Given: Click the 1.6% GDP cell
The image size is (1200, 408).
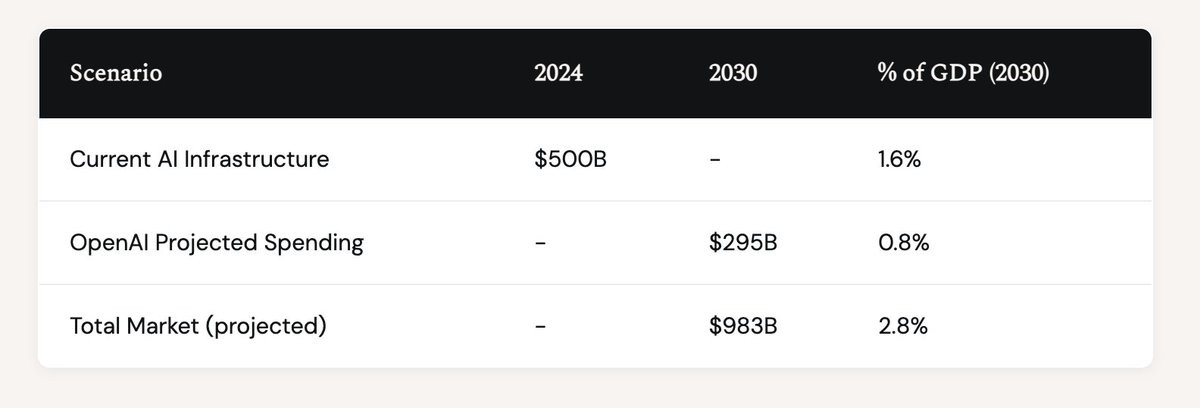Looking at the screenshot, I should (x=897, y=159).
